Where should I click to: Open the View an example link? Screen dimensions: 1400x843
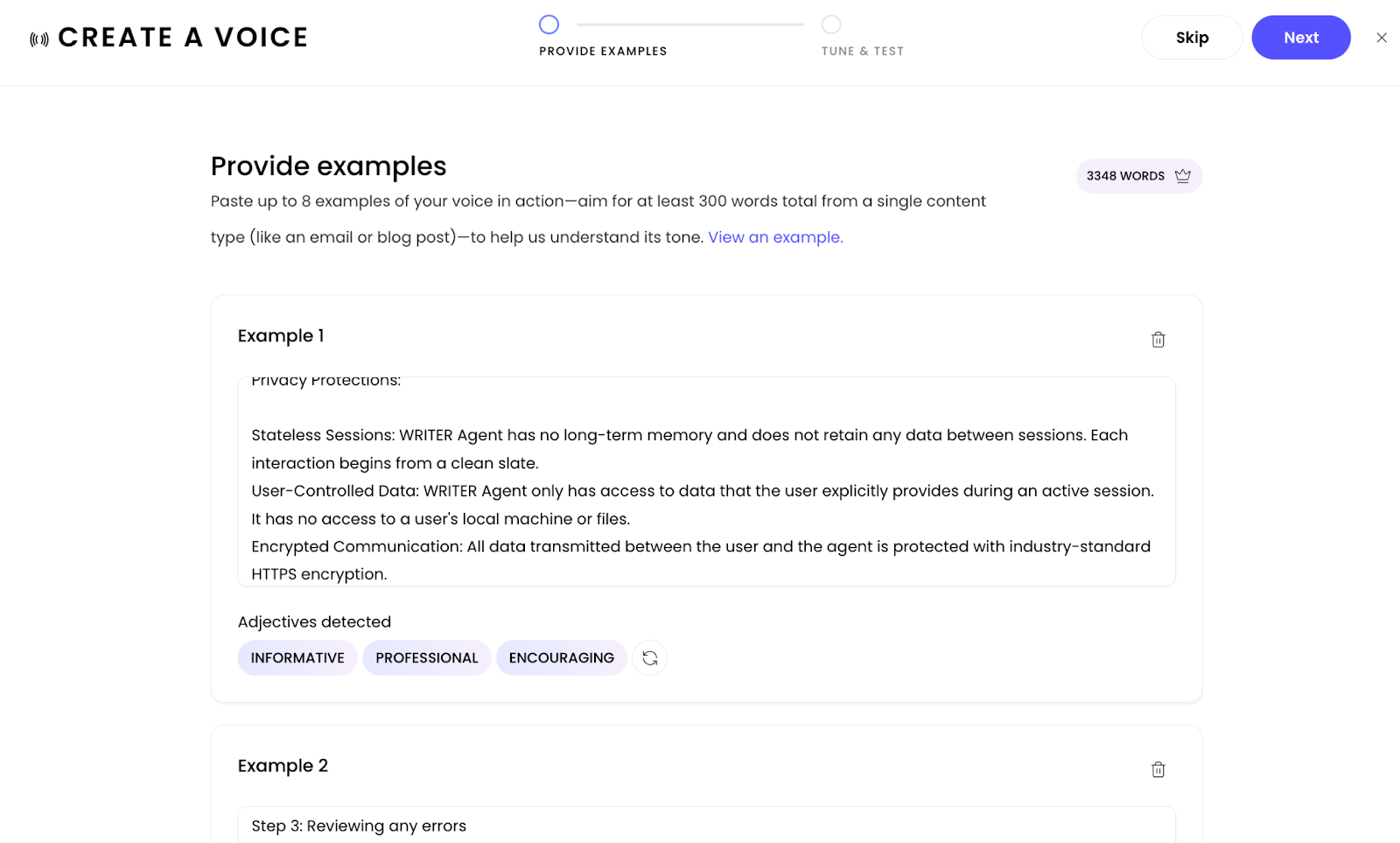(775, 237)
